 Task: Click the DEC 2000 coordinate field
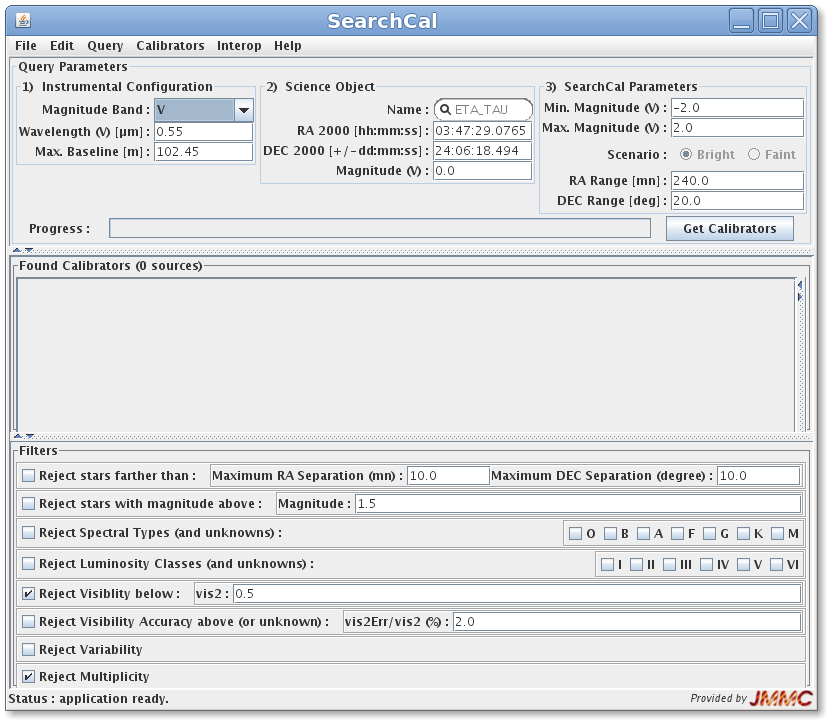click(482, 150)
